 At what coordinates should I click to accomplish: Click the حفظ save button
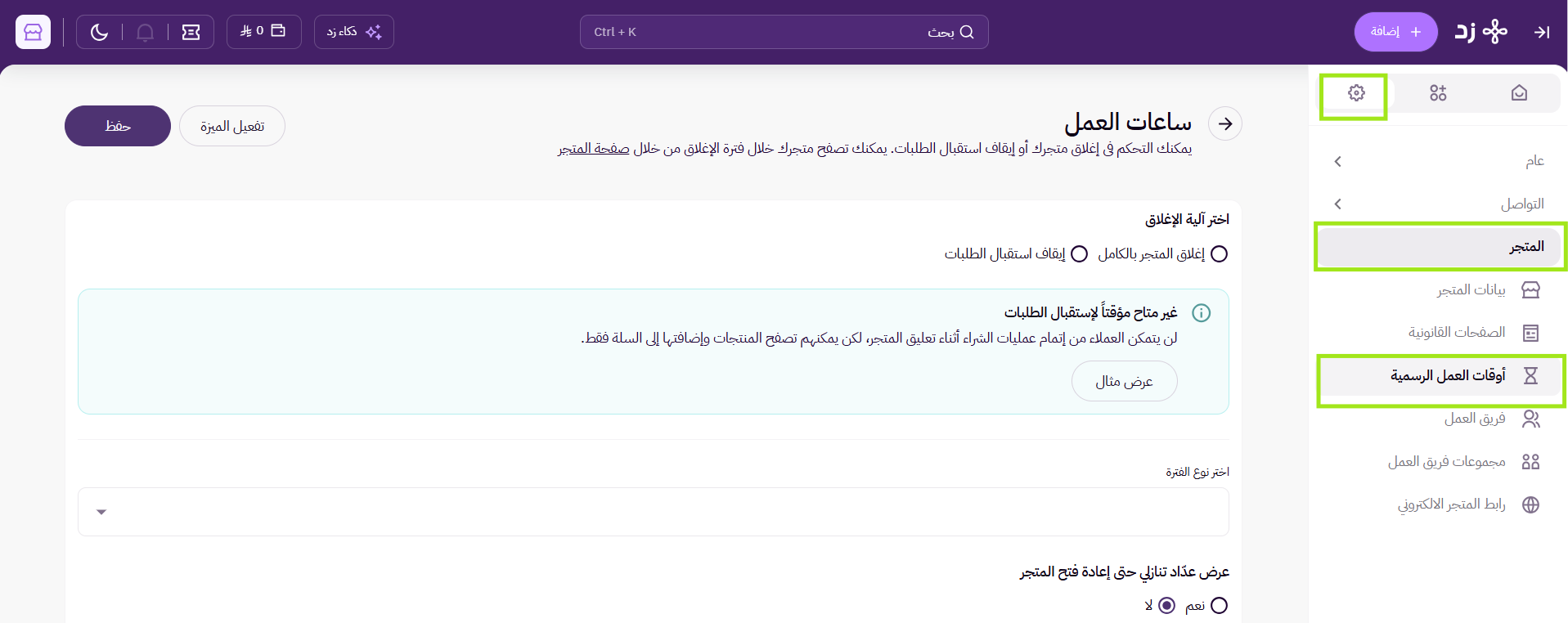(118, 126)
